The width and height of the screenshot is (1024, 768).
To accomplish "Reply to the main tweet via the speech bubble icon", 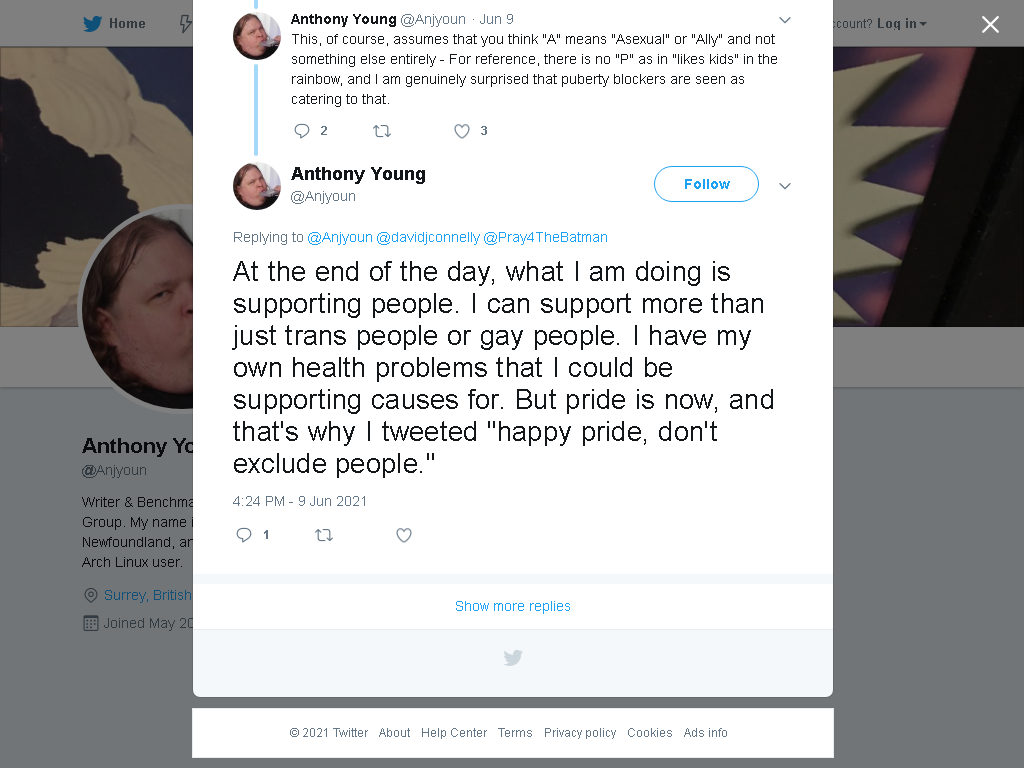I will [x=244, y=535].
